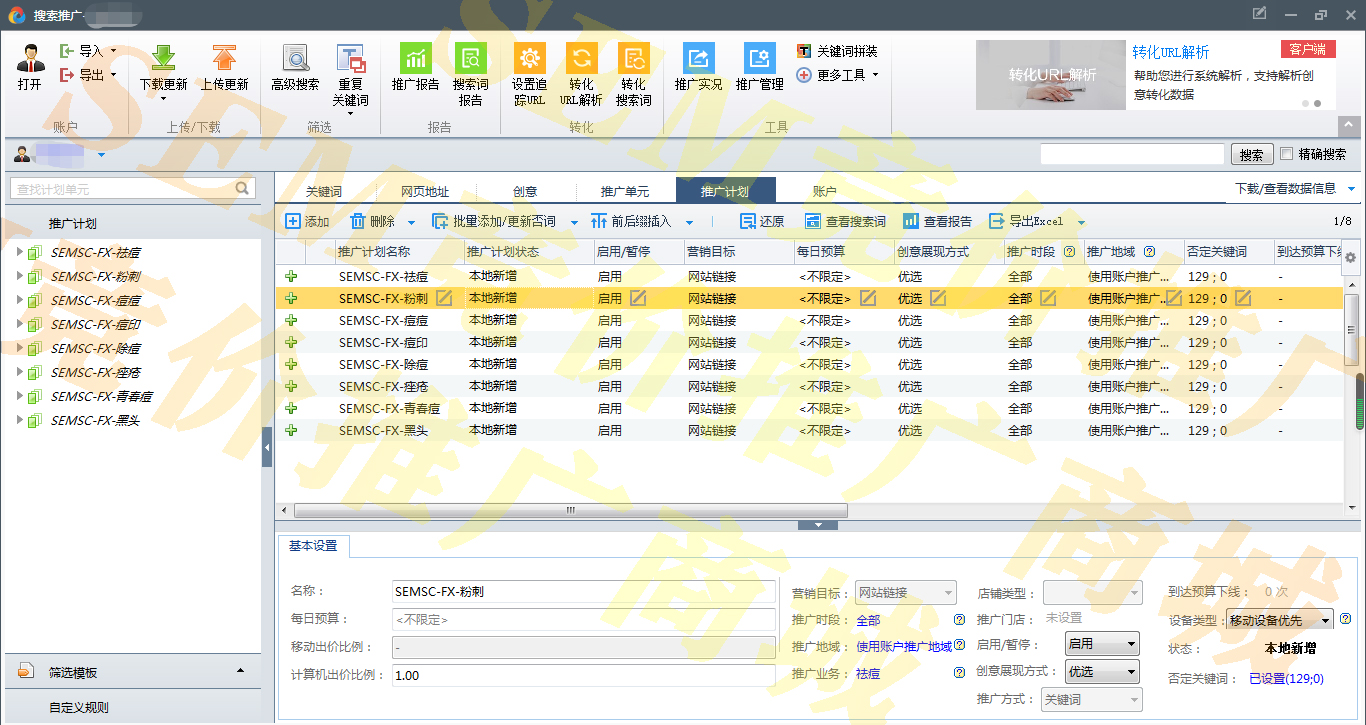Open 推广管理 management icon
Viewport: 1366px width, 725px height.
[759, 59]
